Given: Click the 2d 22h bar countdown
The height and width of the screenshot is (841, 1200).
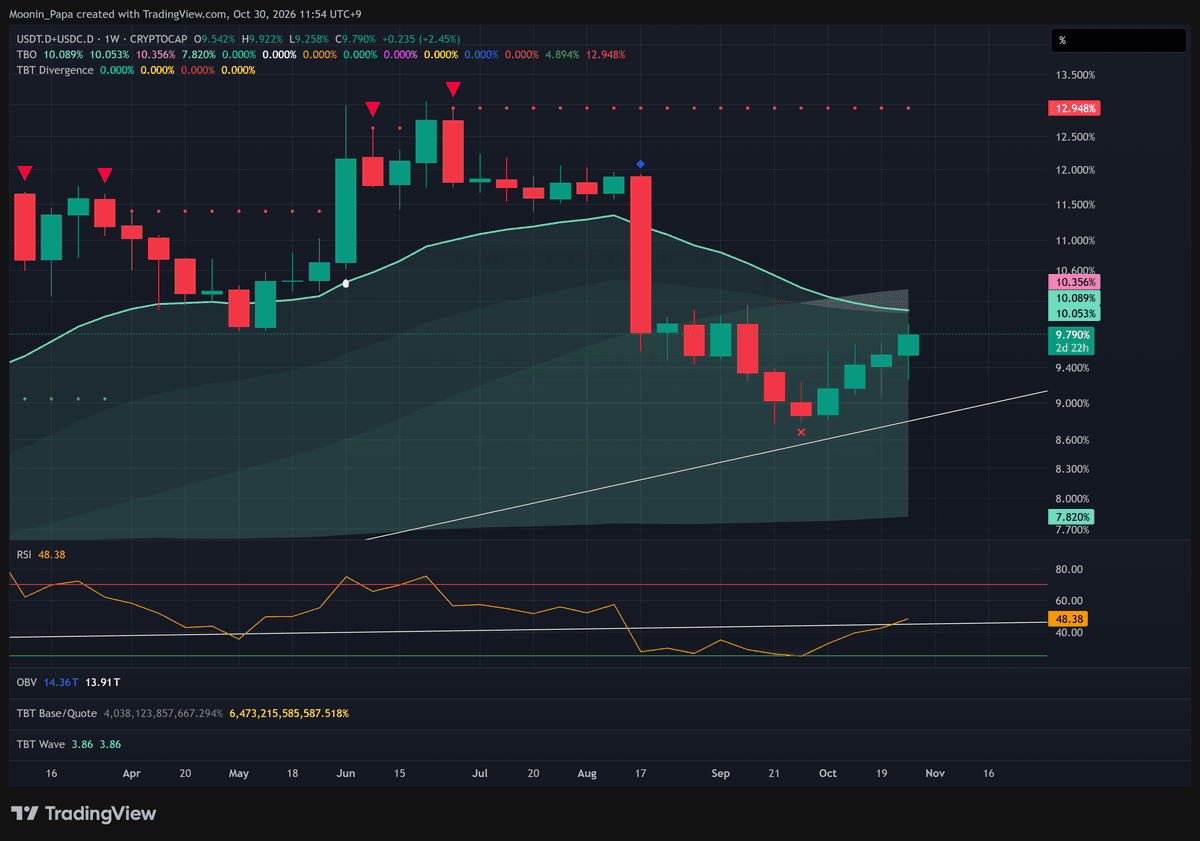Looking at the screenshot, I should 1071,347.
